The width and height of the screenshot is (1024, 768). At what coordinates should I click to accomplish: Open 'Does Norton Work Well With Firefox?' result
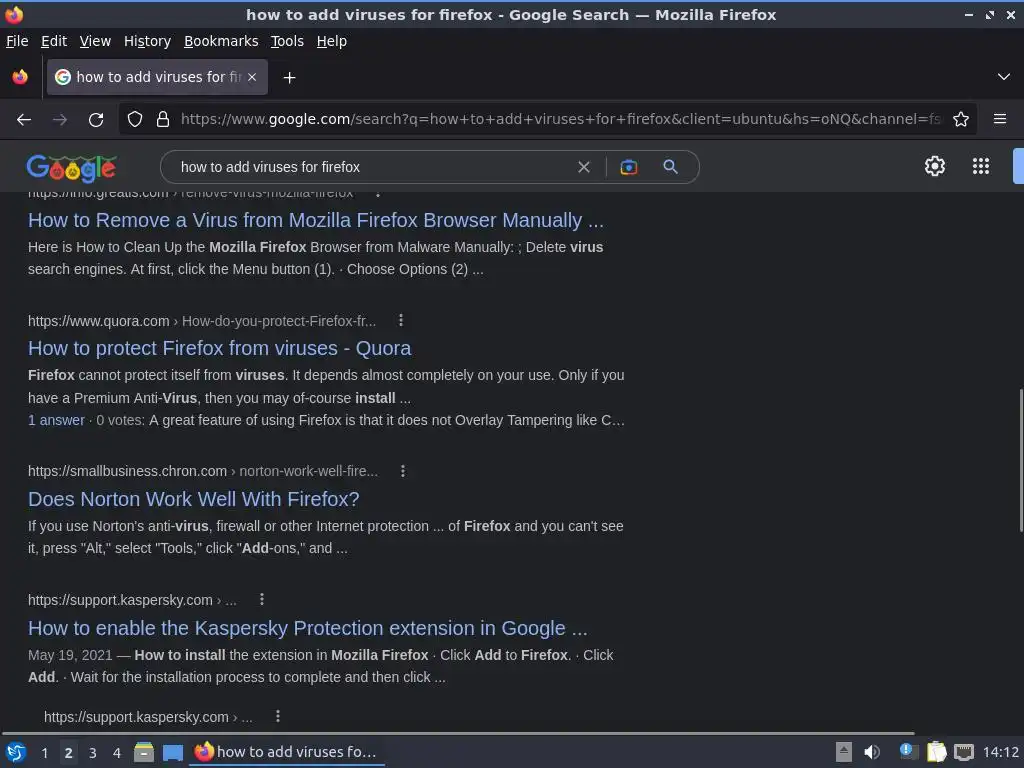[x=193, y=500]
